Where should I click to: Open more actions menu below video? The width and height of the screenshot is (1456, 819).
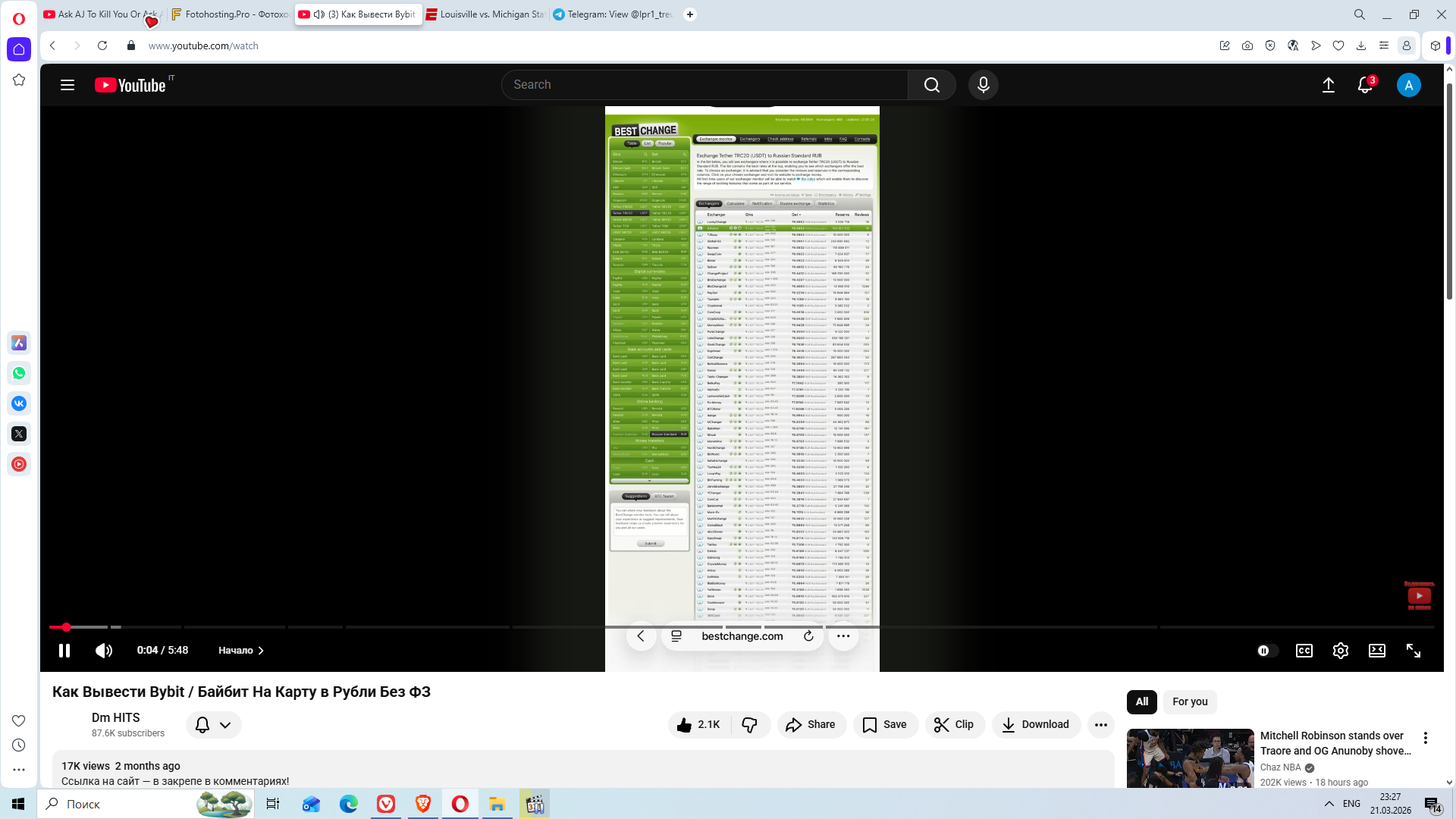point(1100,725)
